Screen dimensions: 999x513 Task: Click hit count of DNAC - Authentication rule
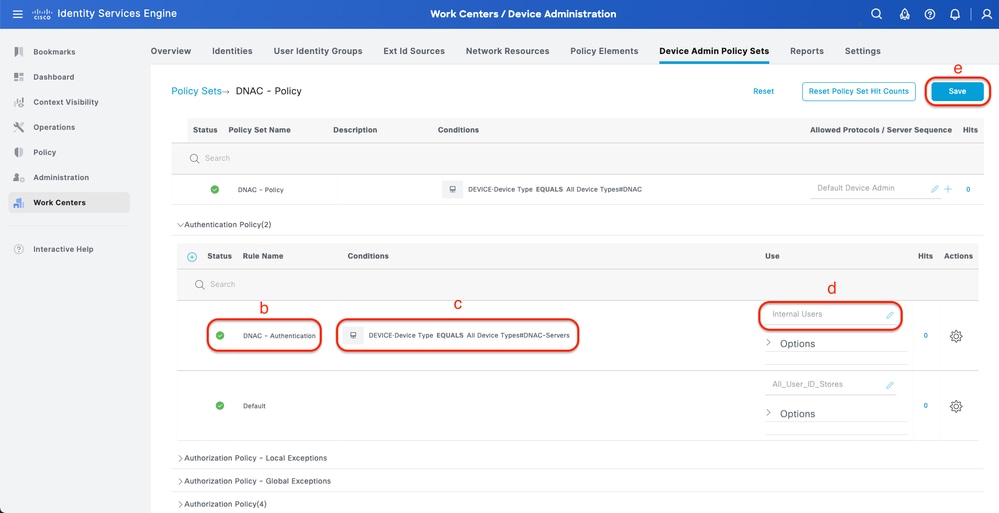coord(926,335)
